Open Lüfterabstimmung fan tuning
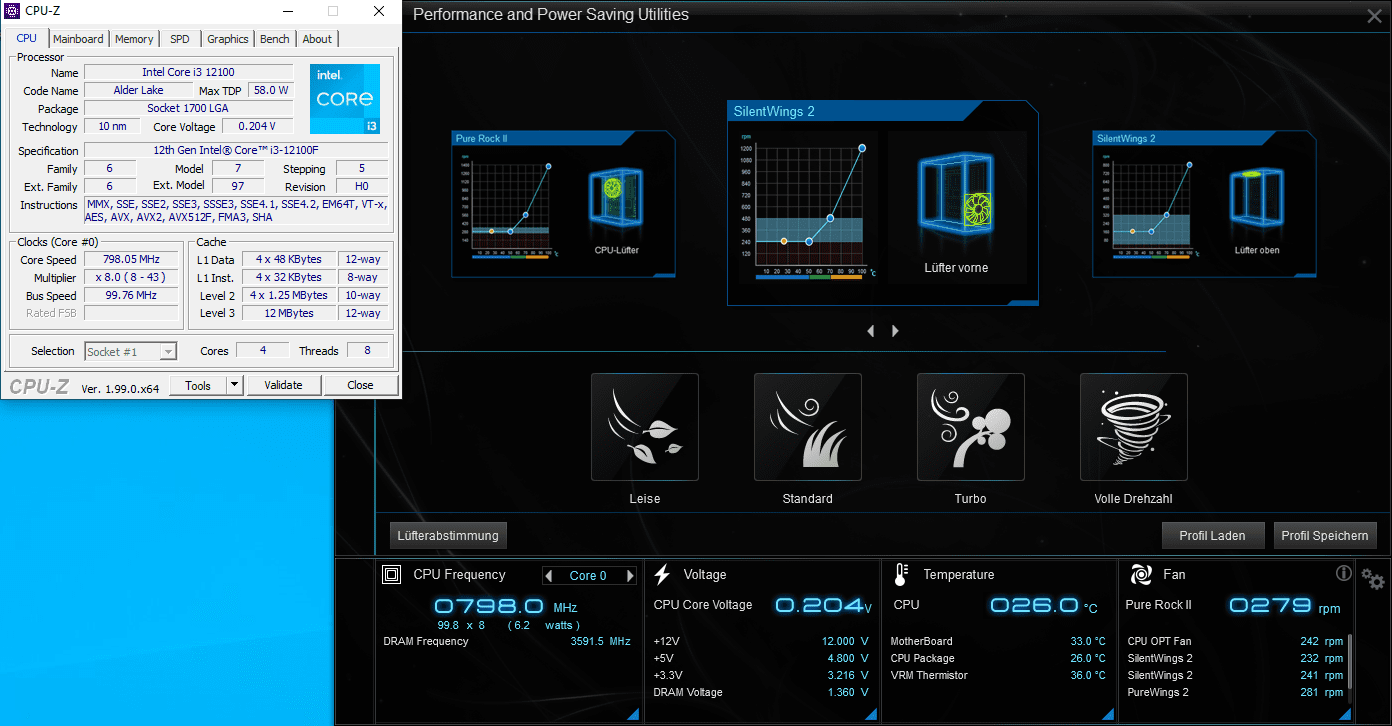This screenshot has height=726, width=1392. tap(448, 535)
